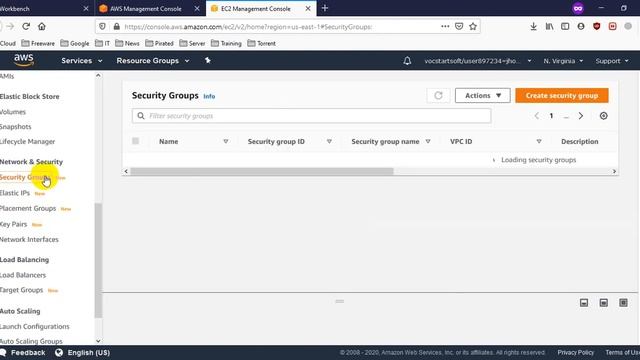Save page to Pocket icon
The image size is (640, 360).
click(459, 27)
